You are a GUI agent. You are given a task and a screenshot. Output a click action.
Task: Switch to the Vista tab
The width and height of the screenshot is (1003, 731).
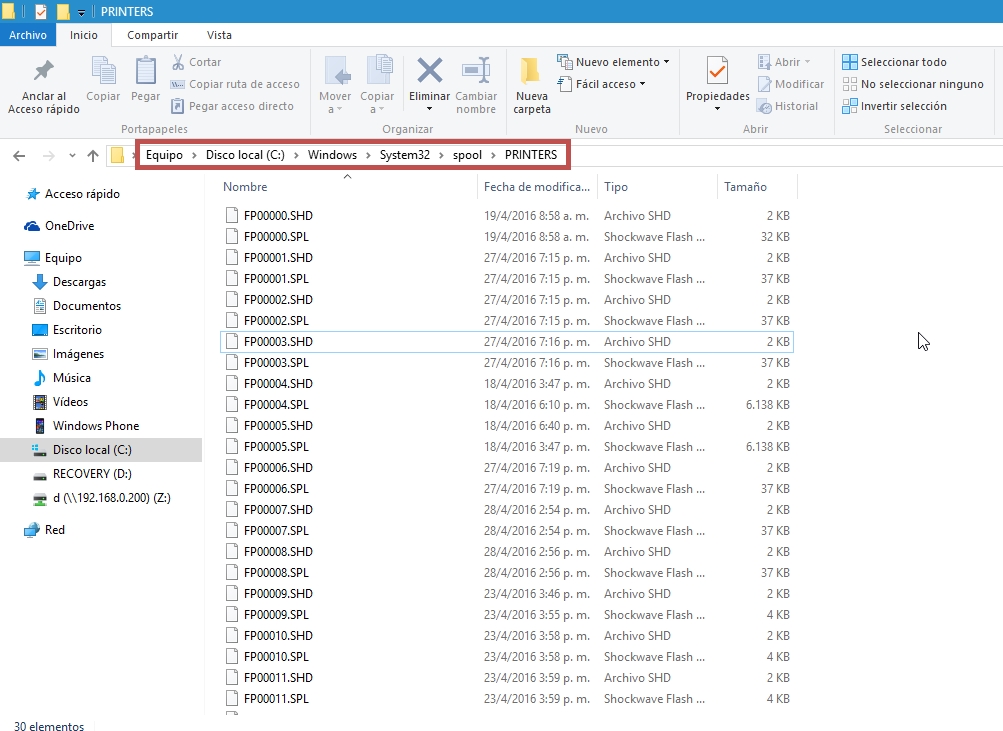point(219,35)
